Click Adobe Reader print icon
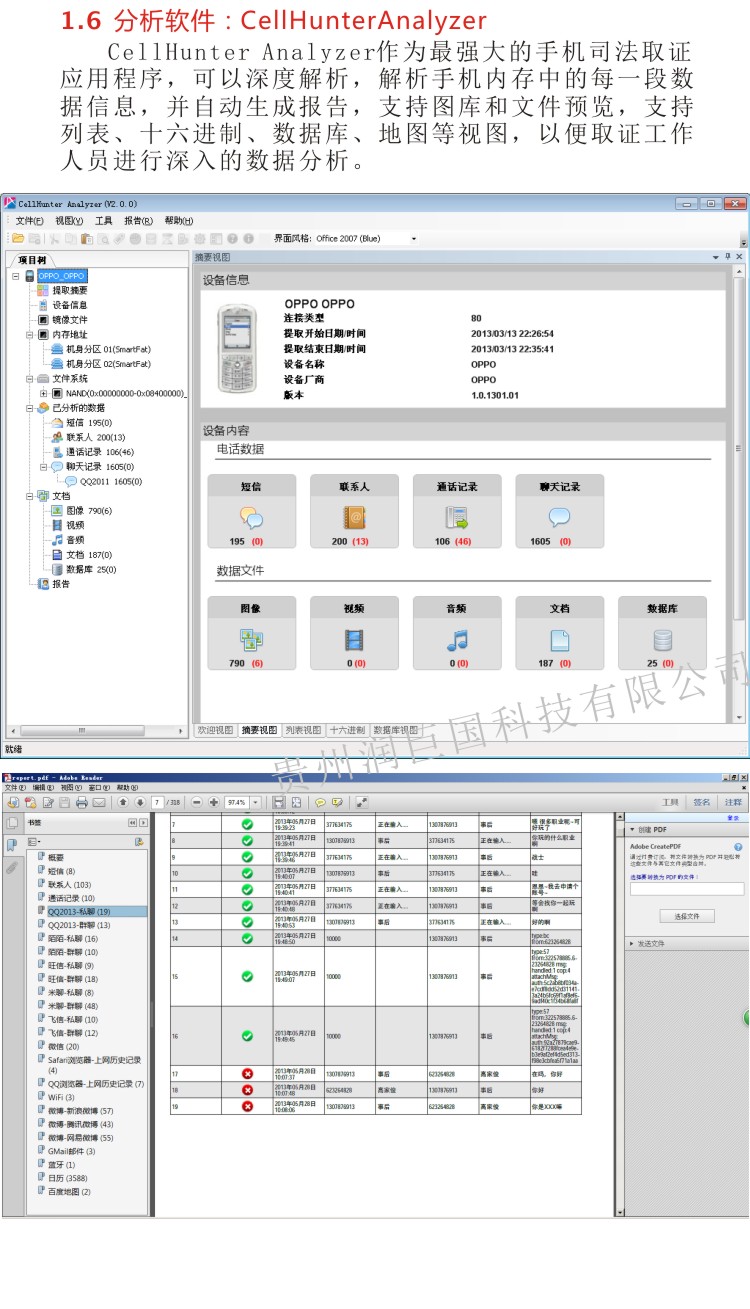This screenshot has width=750, height=1309. pyautogui.click(x=82, y=802)
